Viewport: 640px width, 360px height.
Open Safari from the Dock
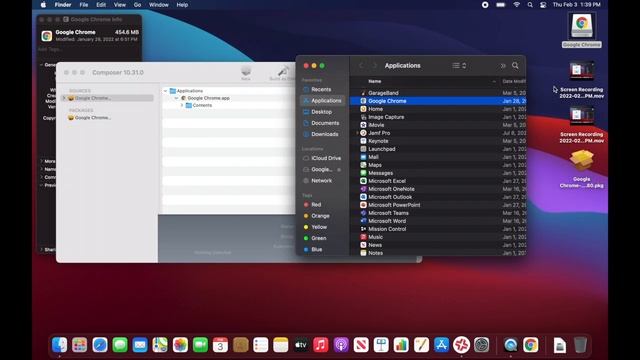[x=100, y=345]
